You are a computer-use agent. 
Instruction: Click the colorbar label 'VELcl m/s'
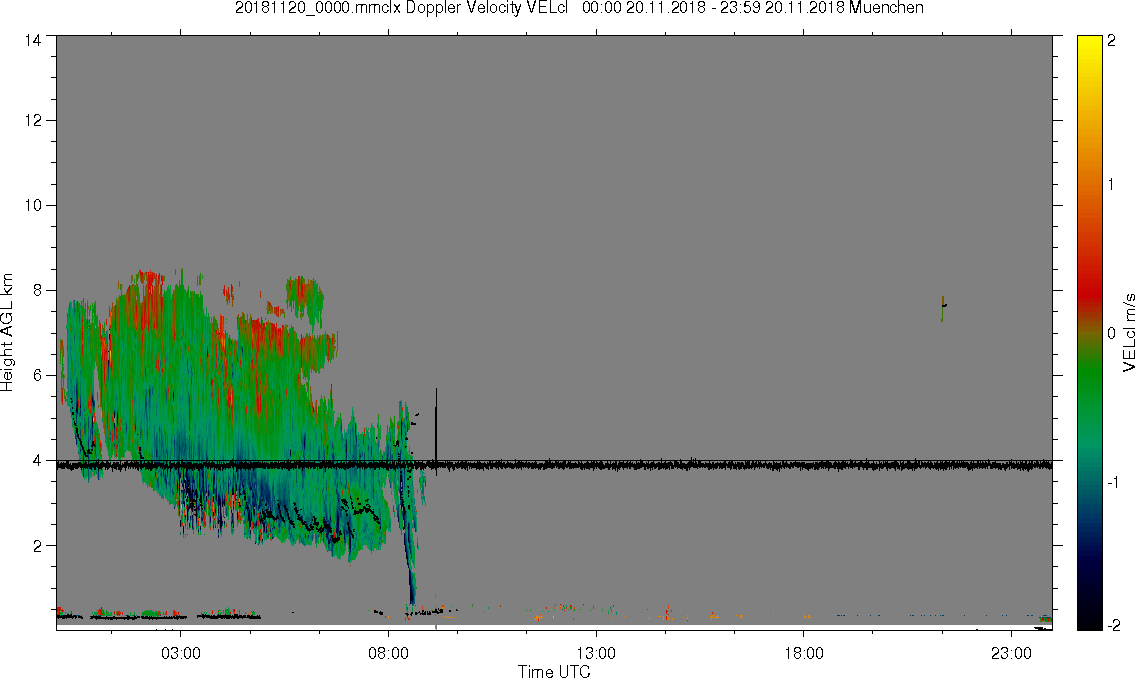click(x=1128, y=332)
